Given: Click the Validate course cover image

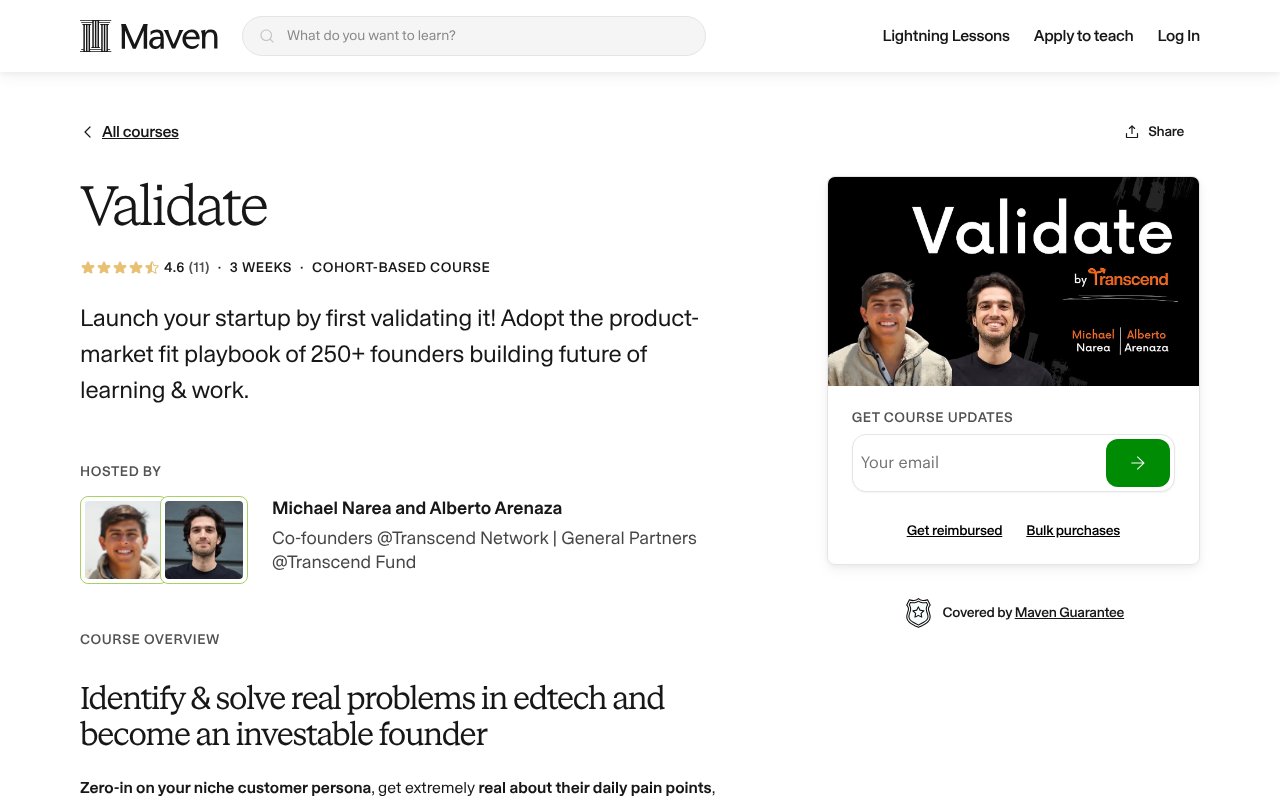Looking at the screenshot, I should [1013, 281].
